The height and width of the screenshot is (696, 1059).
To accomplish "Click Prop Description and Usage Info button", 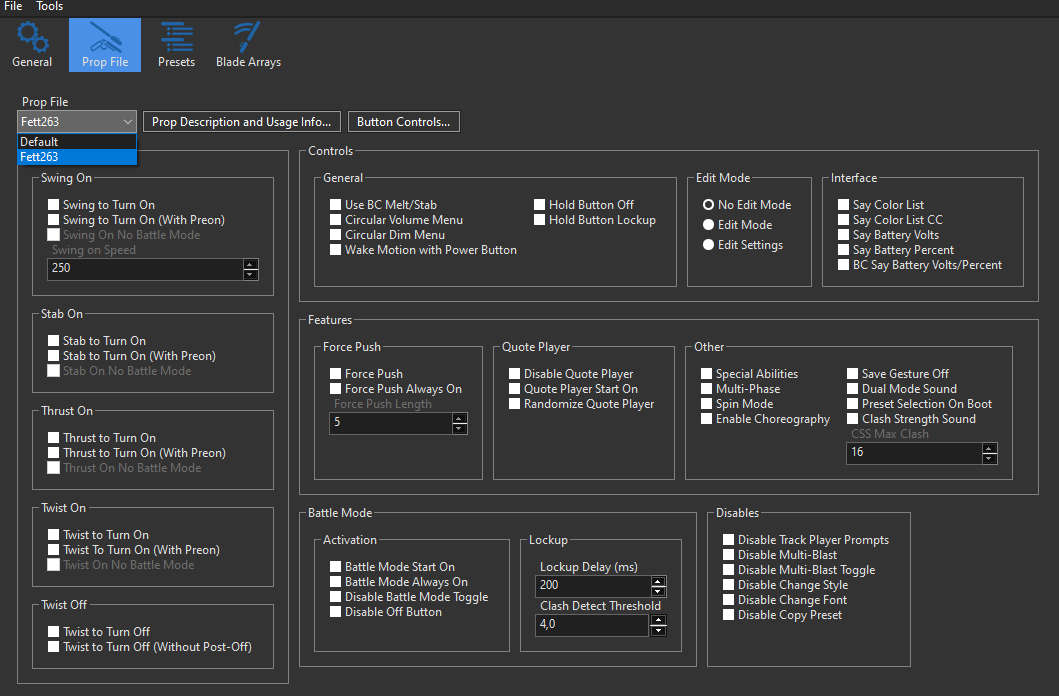I will [241, 122].
